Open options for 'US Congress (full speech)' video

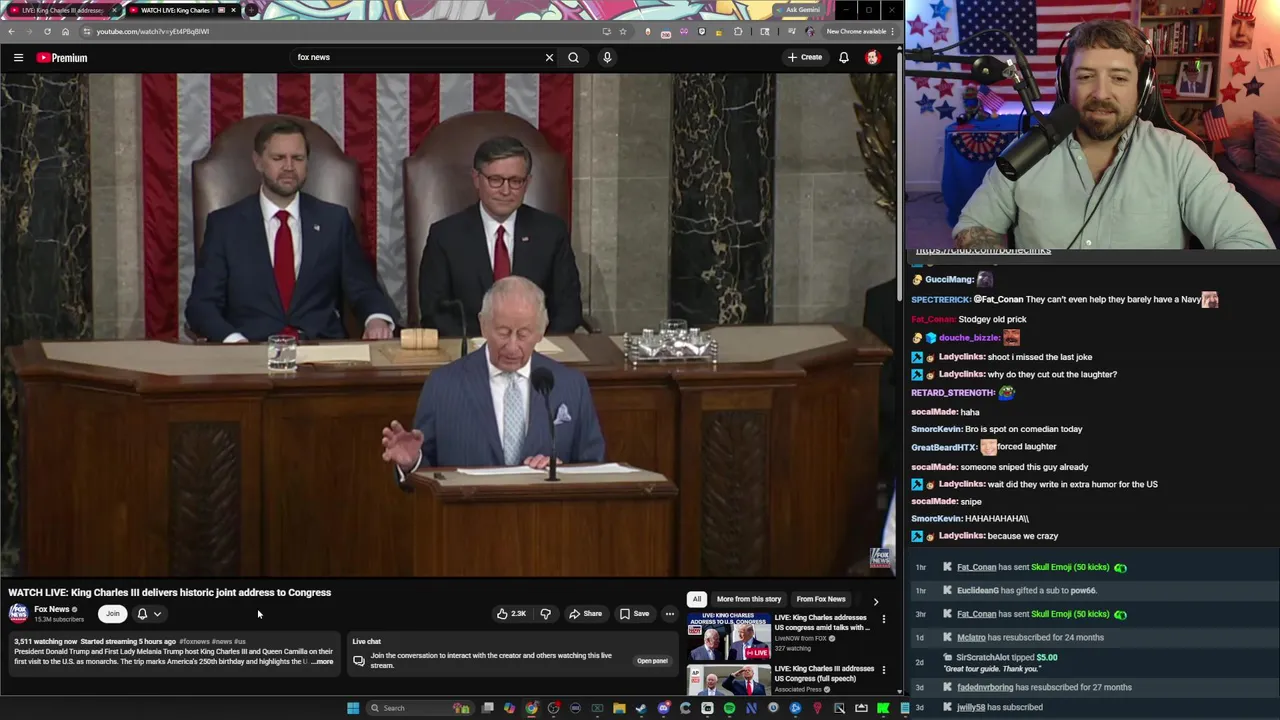[x=883, y=670]
